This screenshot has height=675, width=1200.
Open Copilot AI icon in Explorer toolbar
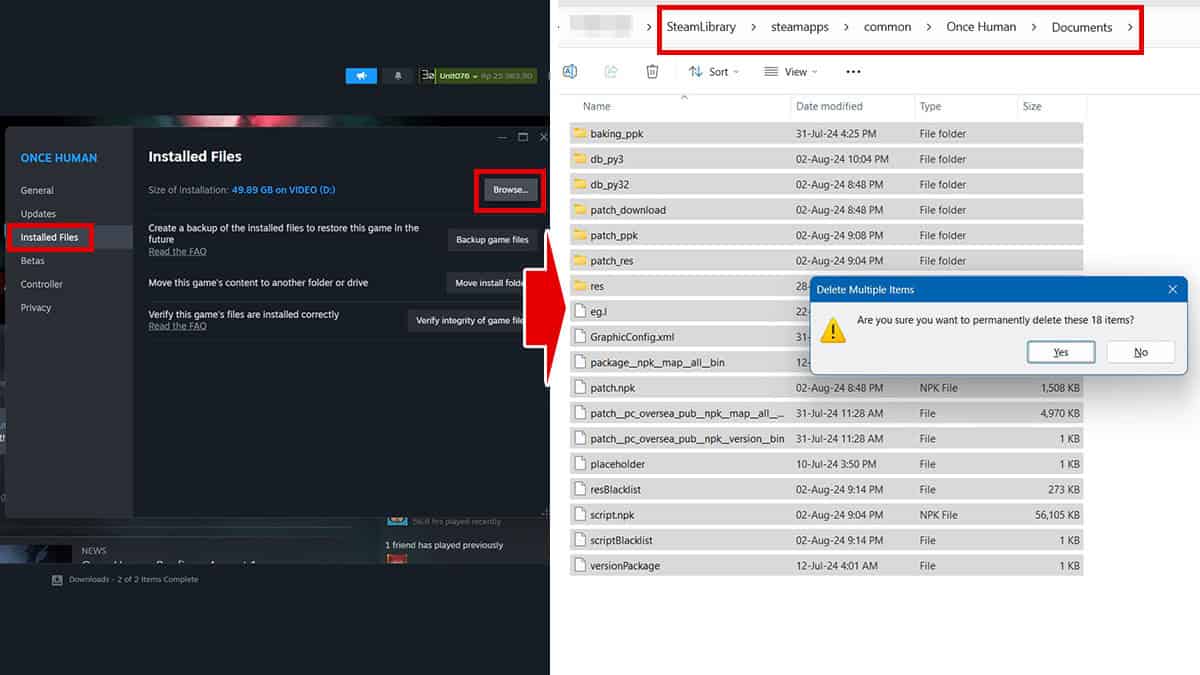(570, 71)
